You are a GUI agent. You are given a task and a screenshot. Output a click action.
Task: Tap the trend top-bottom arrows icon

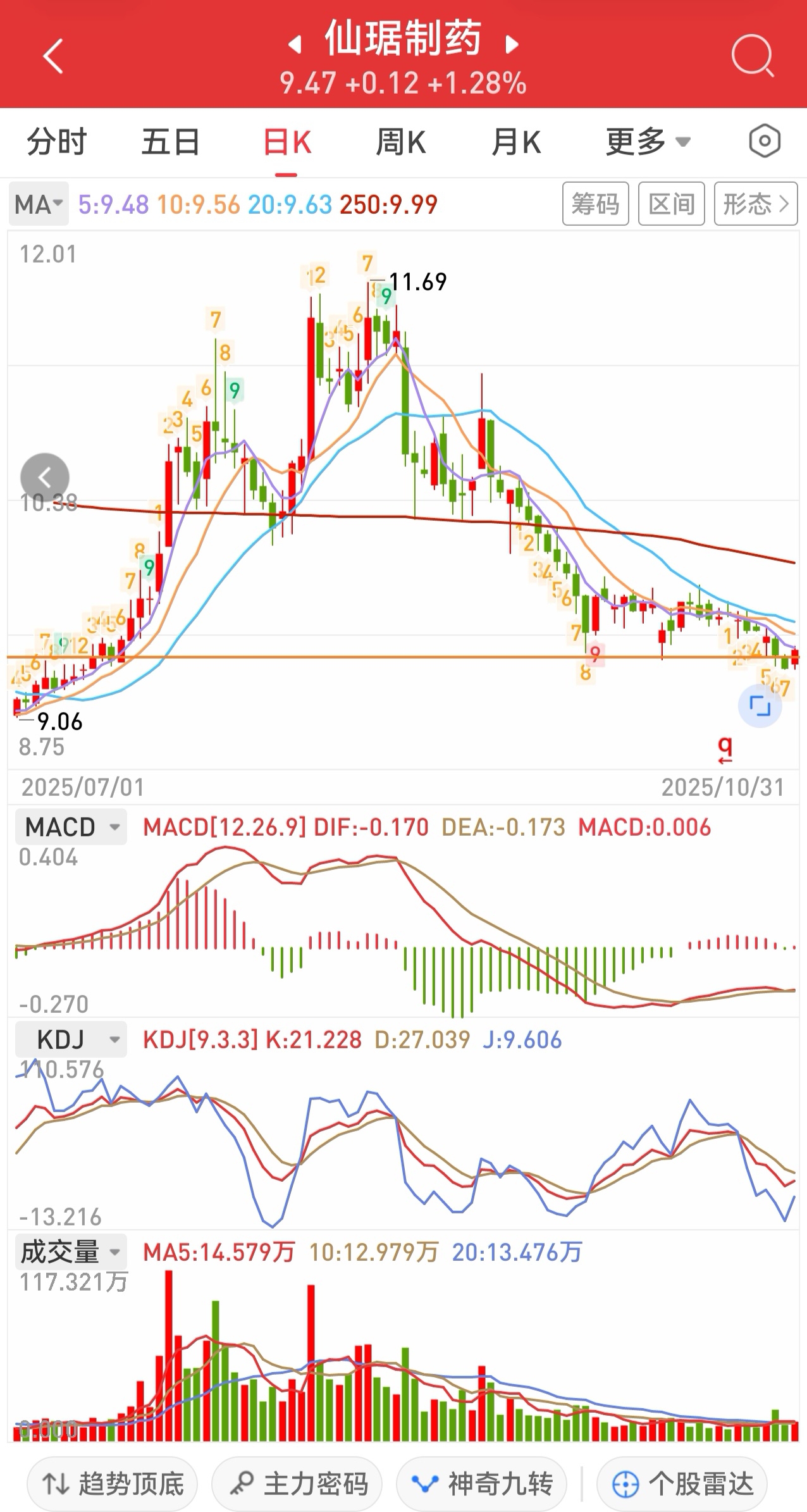[x=56, y=1484]
